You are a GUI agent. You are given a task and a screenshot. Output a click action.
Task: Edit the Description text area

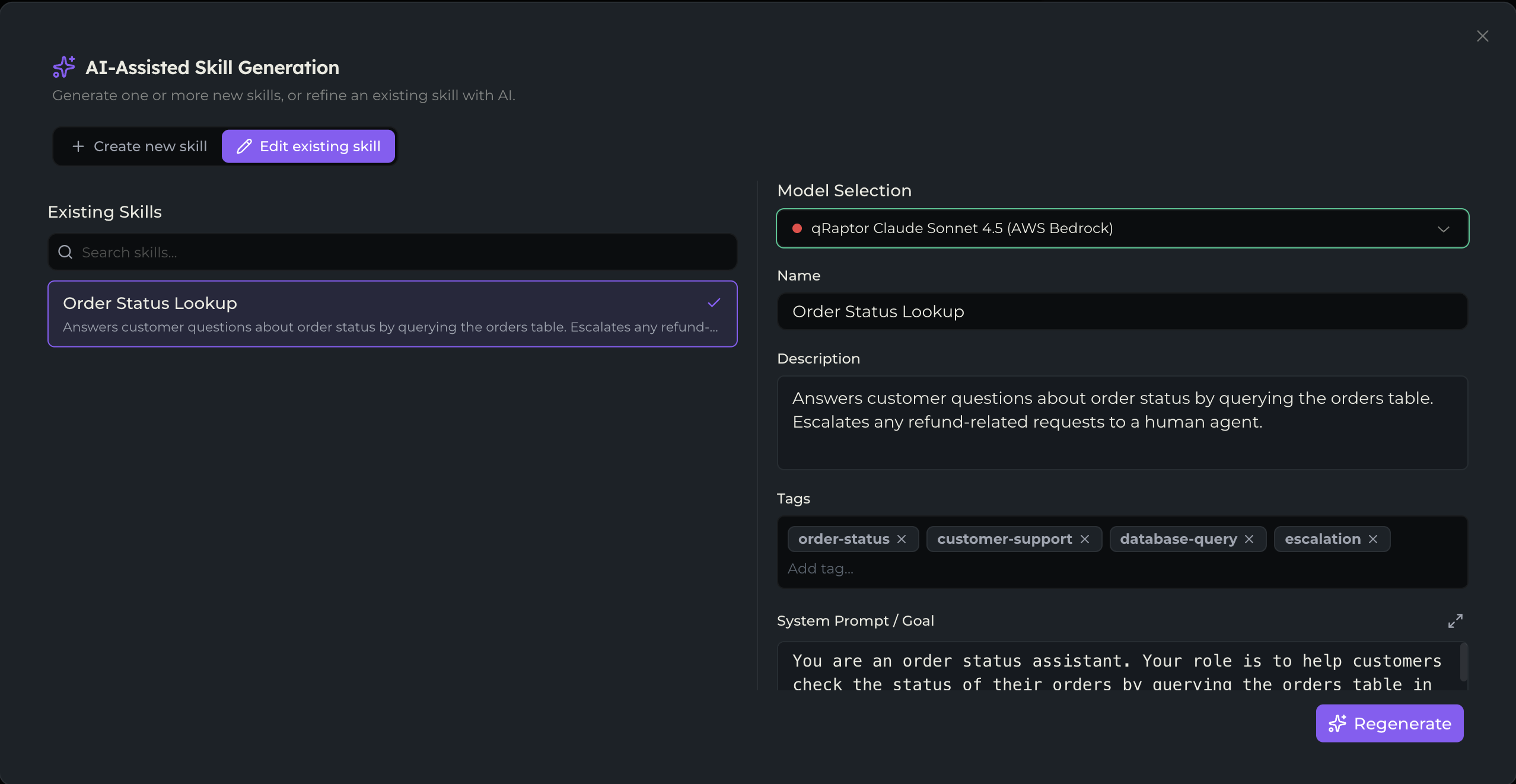point(1122,423)
